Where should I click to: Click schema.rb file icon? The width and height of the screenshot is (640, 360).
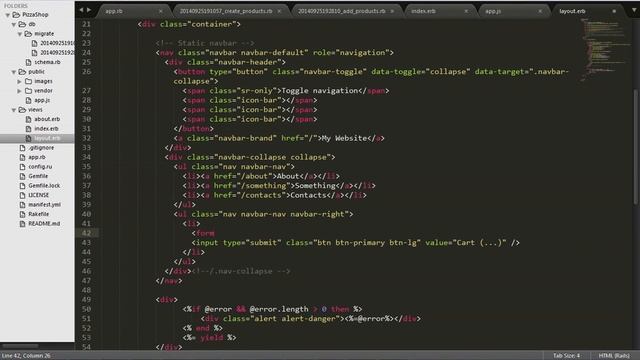[28, 62]
